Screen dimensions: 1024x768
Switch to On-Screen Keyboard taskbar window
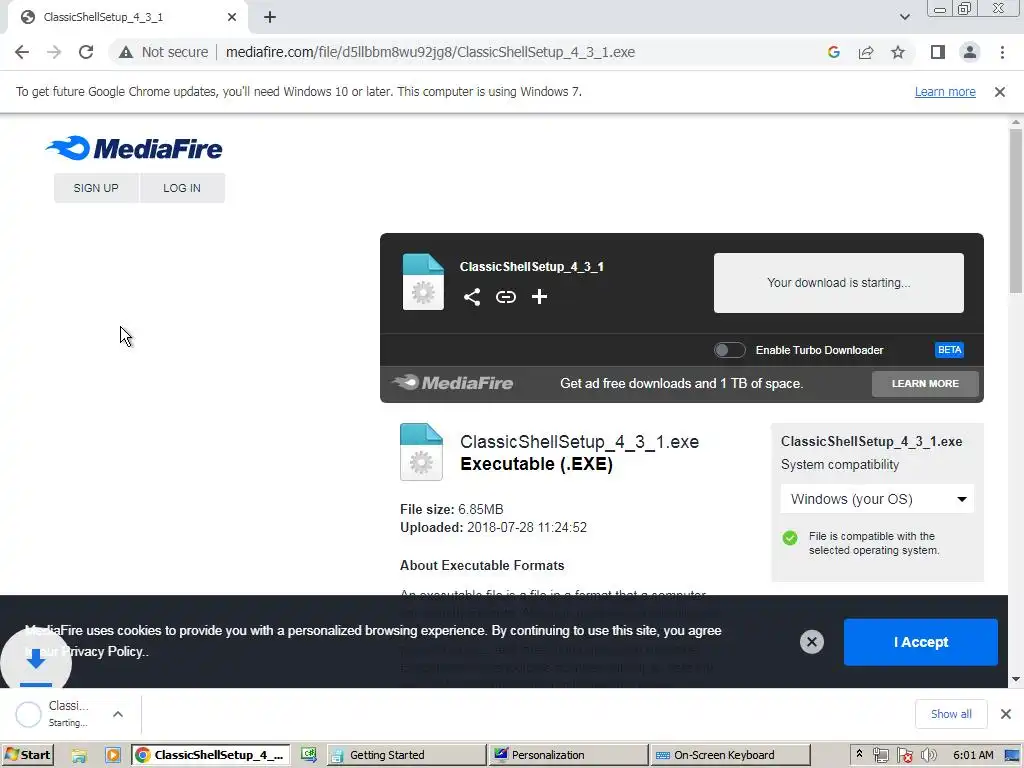(730, 755)
